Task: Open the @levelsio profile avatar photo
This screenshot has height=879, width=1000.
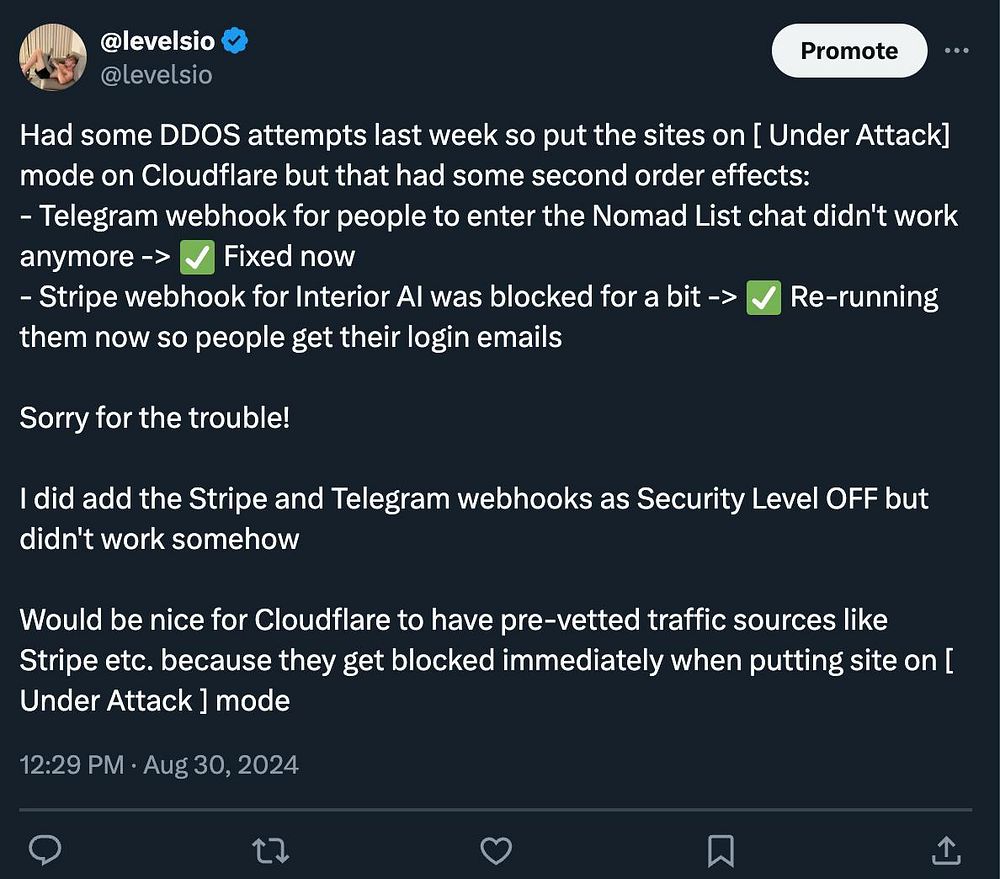Action: coord(53,57)
